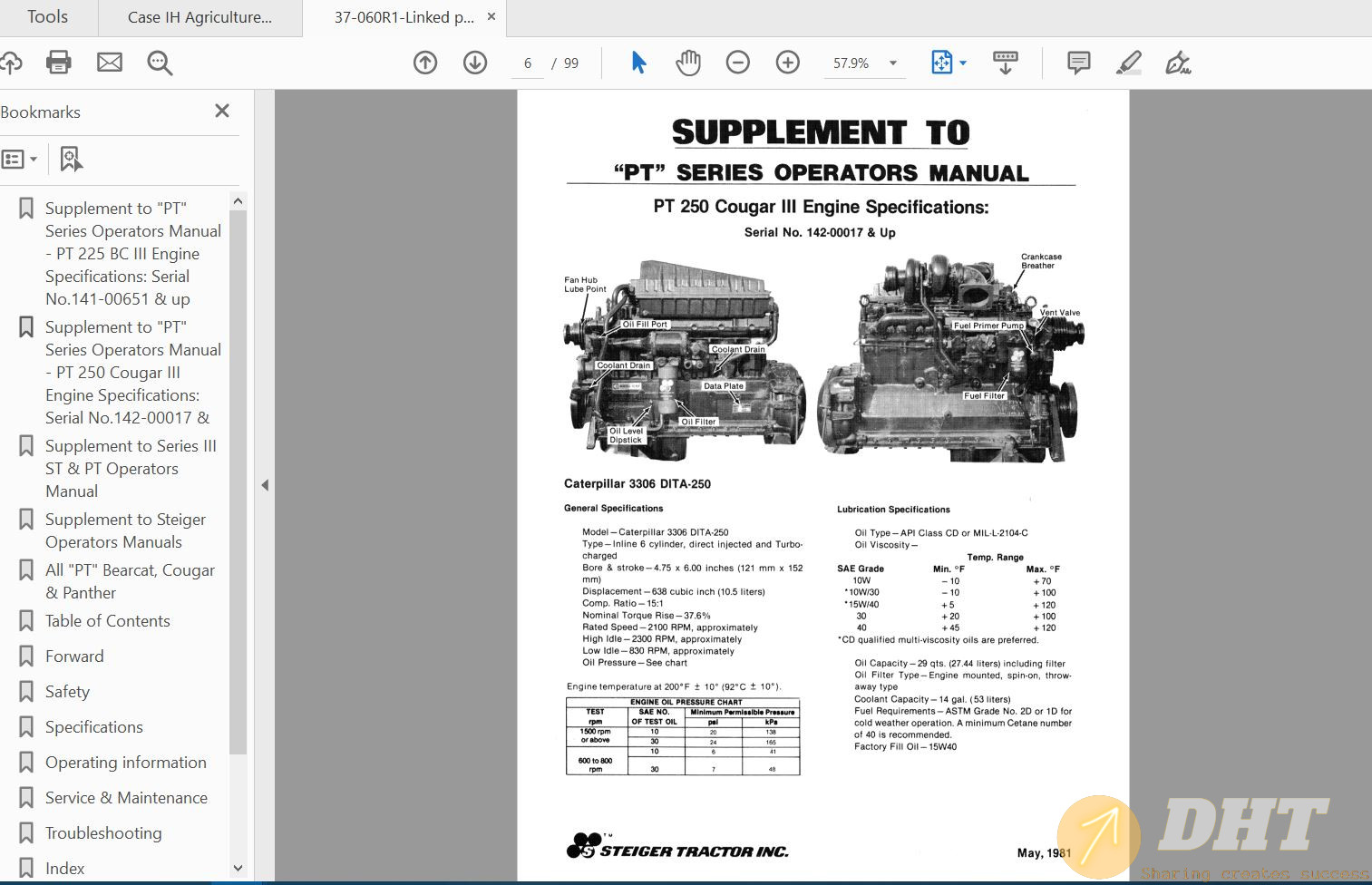Open PT 225 BC III bookmark
The height and width of the screenshot is (885, 1372).
click(x=133, y=254)
